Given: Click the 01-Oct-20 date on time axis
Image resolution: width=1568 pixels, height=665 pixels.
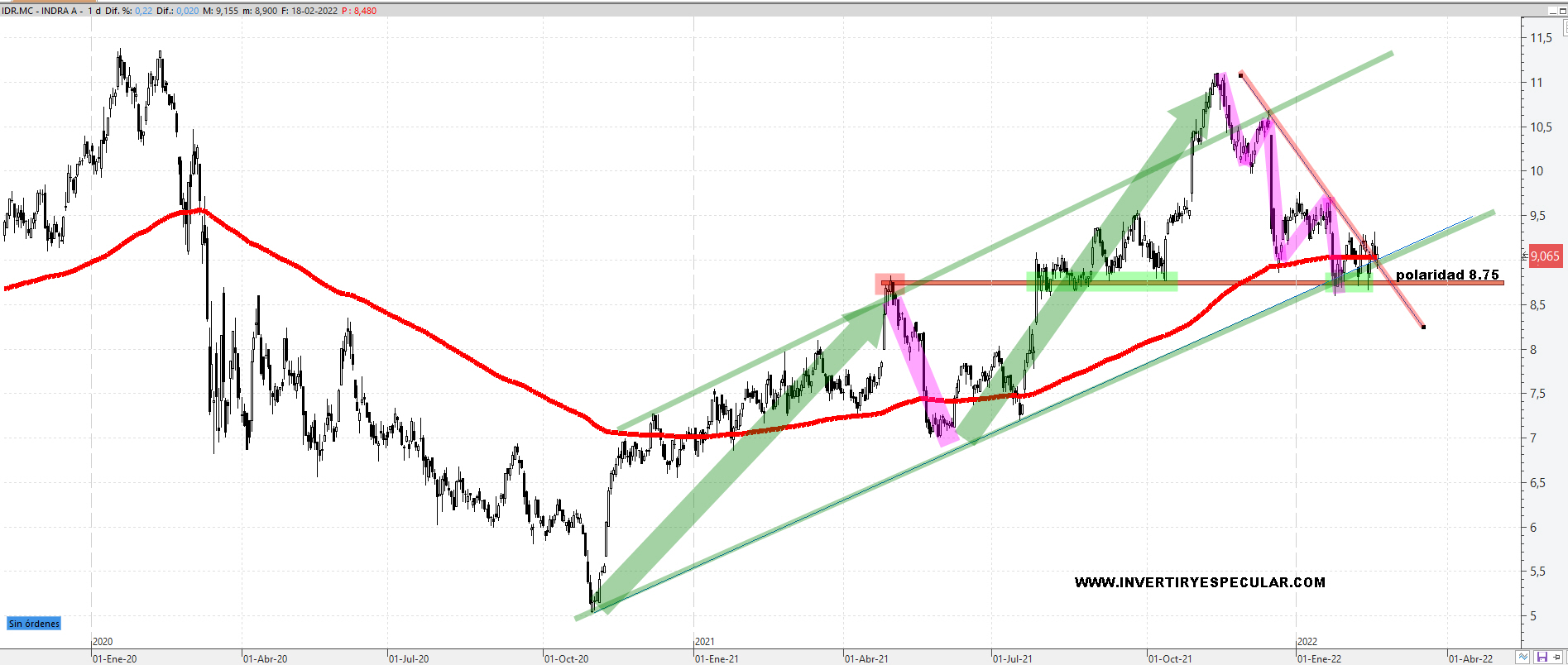Looking at the screenshot, I should click(x=567, y=658).
